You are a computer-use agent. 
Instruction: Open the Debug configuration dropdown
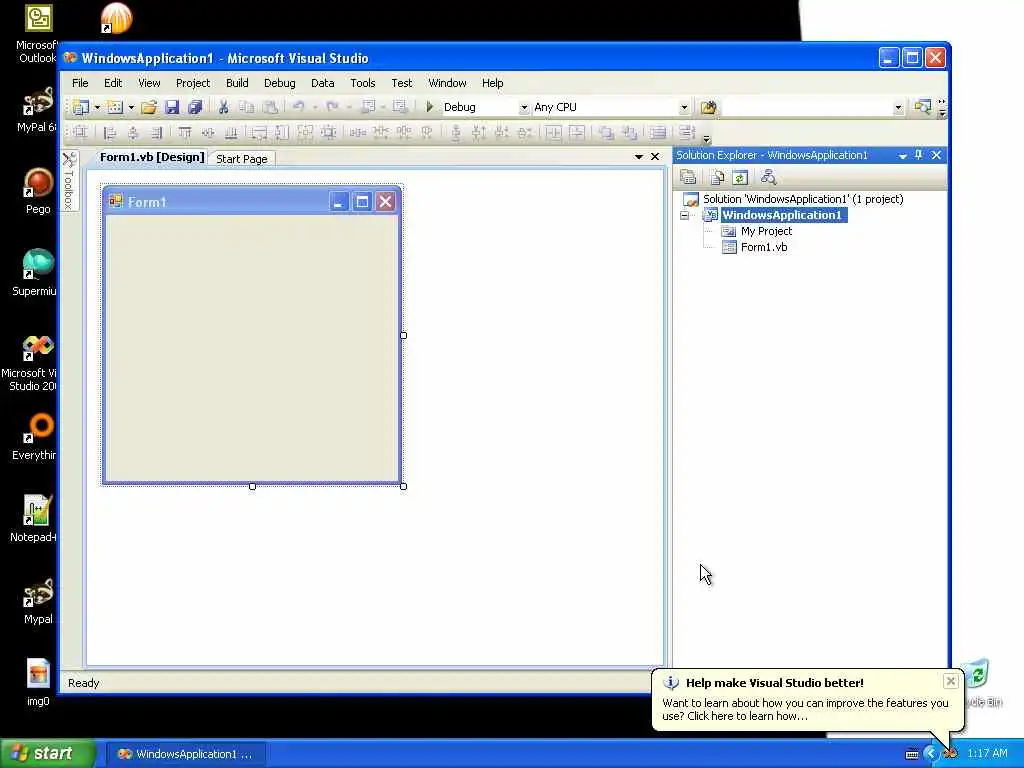523,108
